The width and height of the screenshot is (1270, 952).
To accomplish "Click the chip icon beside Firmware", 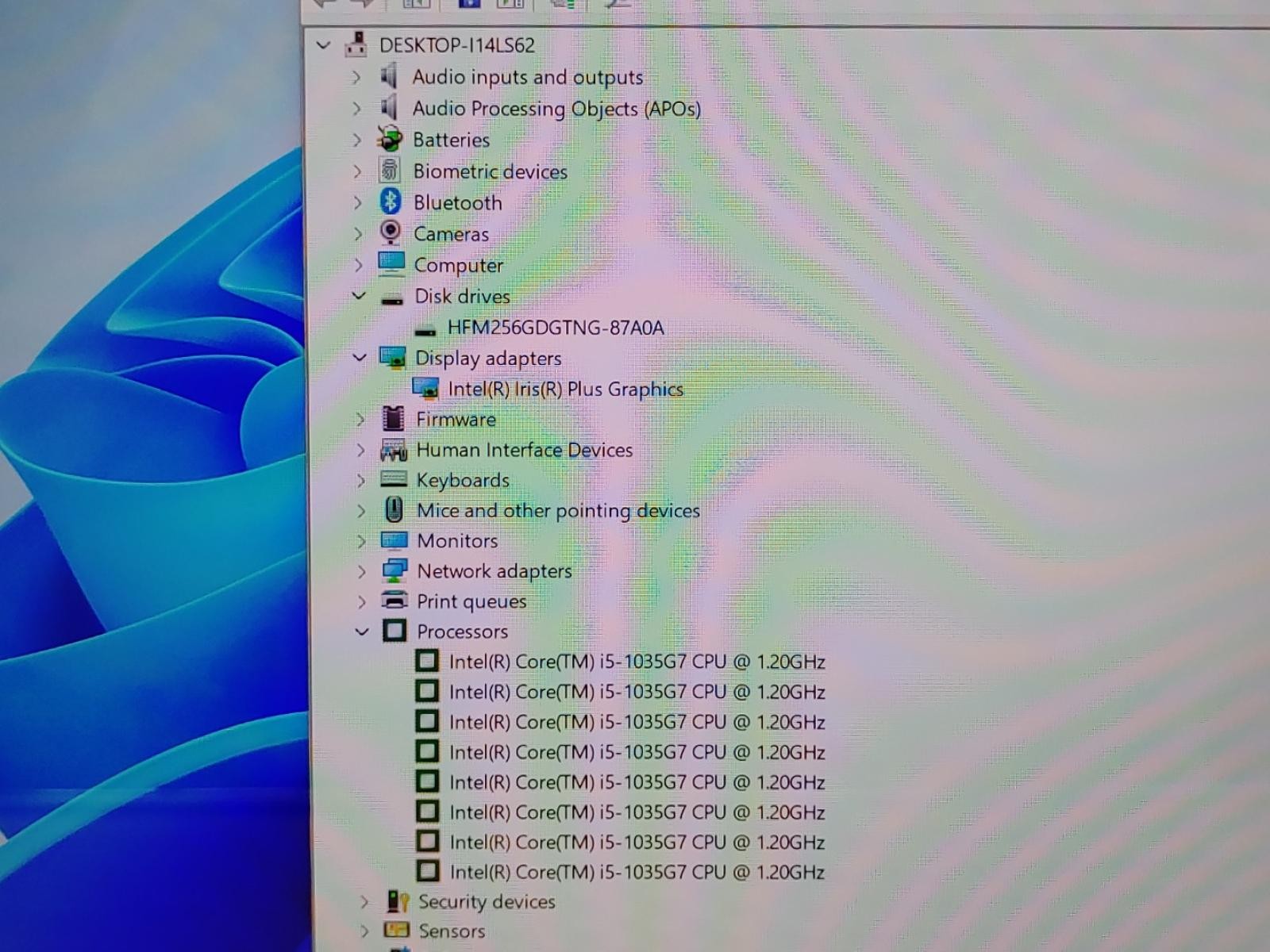I will (393, 418).
